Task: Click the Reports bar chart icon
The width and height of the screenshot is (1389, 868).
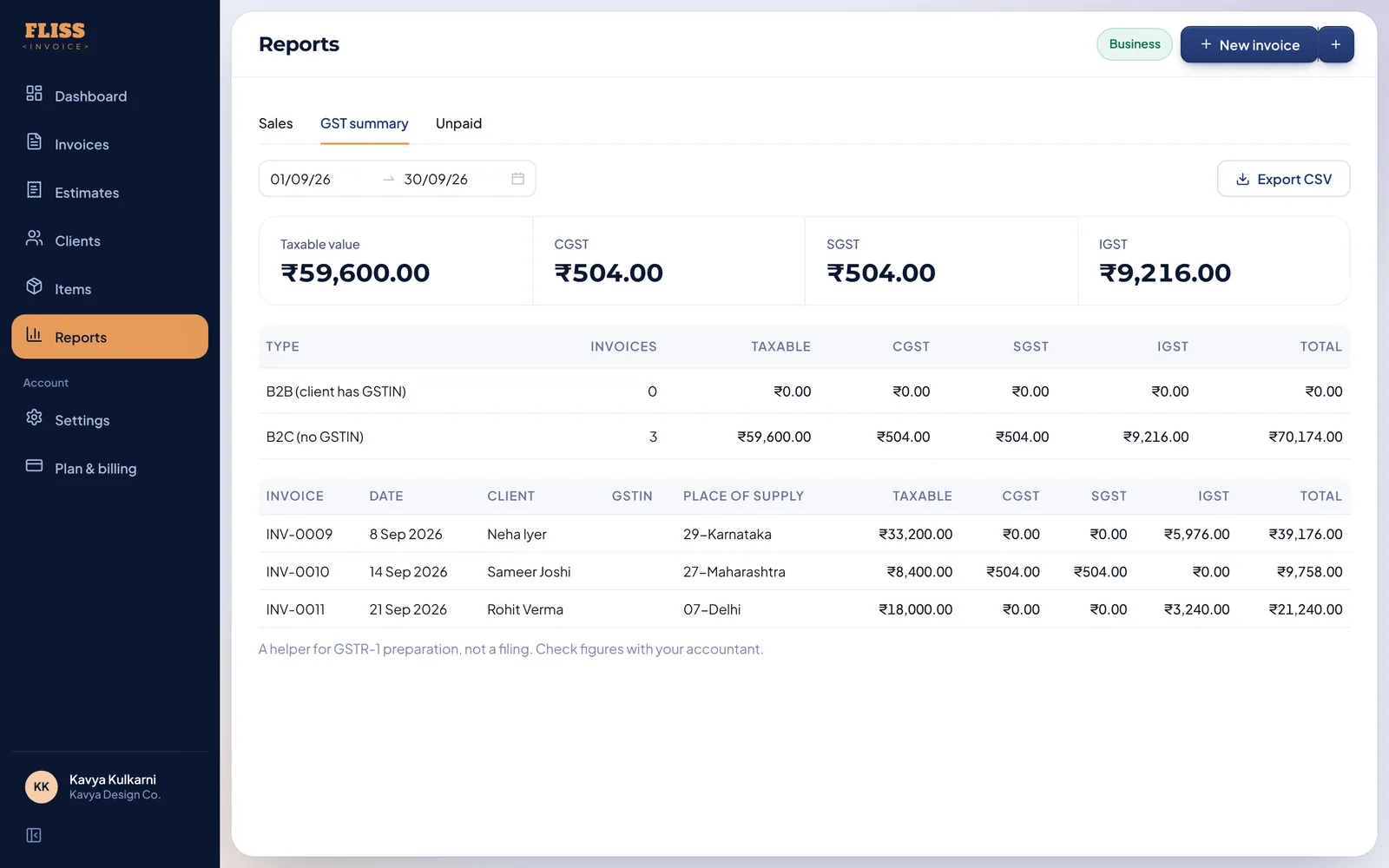Action: [34, 334]
